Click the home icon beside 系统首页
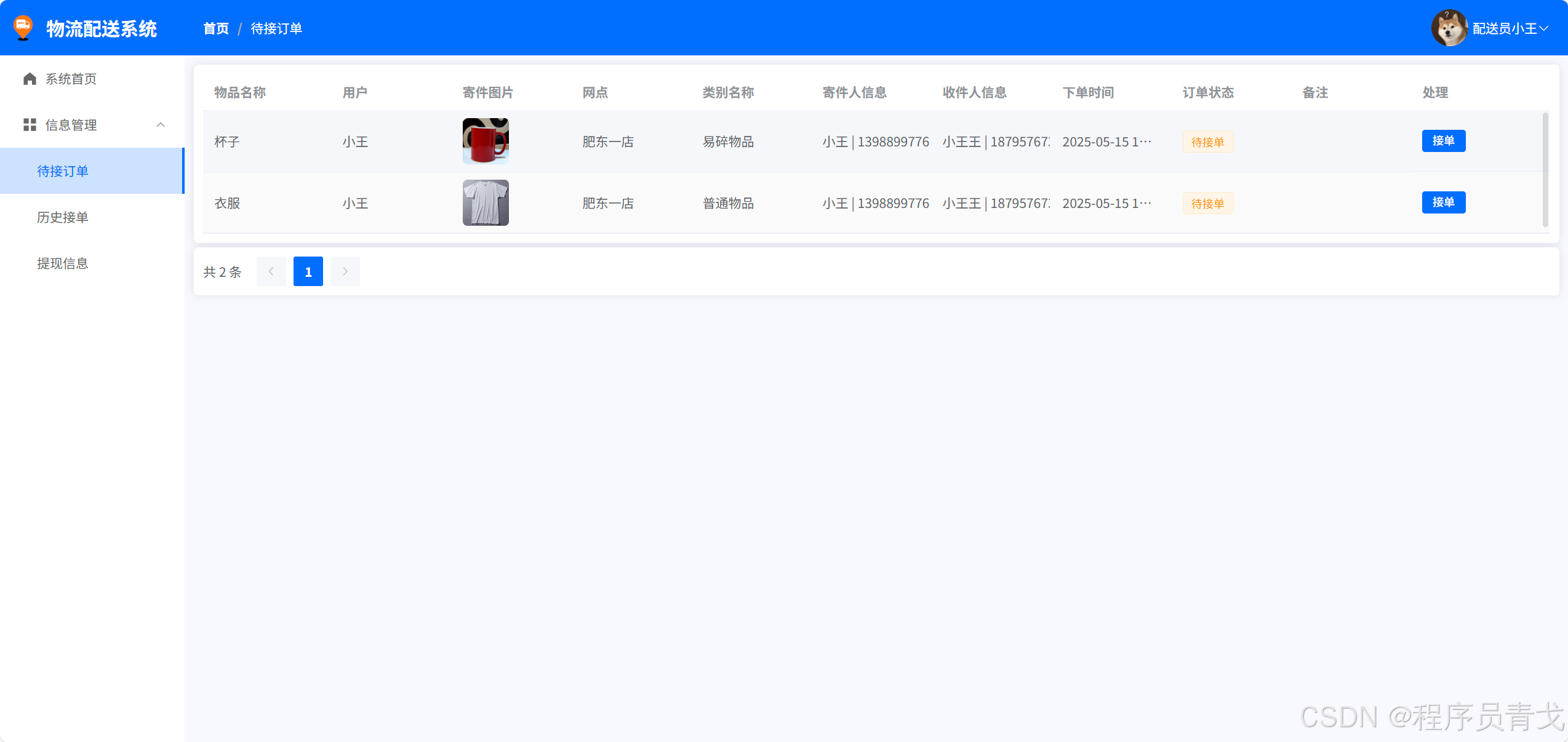Viewport: 1568px width, 742px height. pyautogui.click(x=30, y=79)
